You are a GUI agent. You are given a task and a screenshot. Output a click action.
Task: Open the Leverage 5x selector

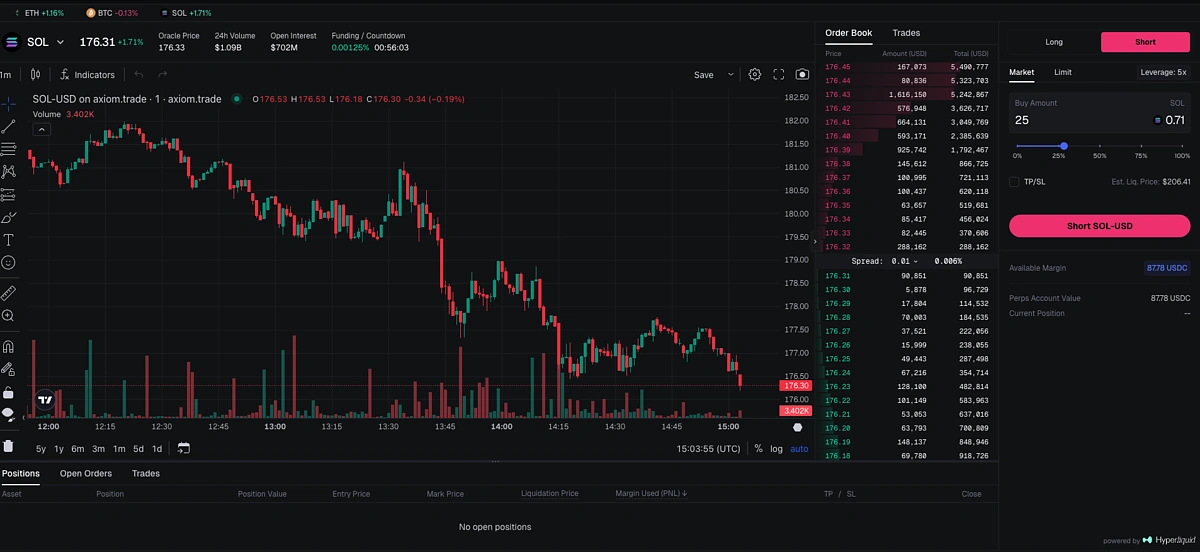[x=1164, y=72]
